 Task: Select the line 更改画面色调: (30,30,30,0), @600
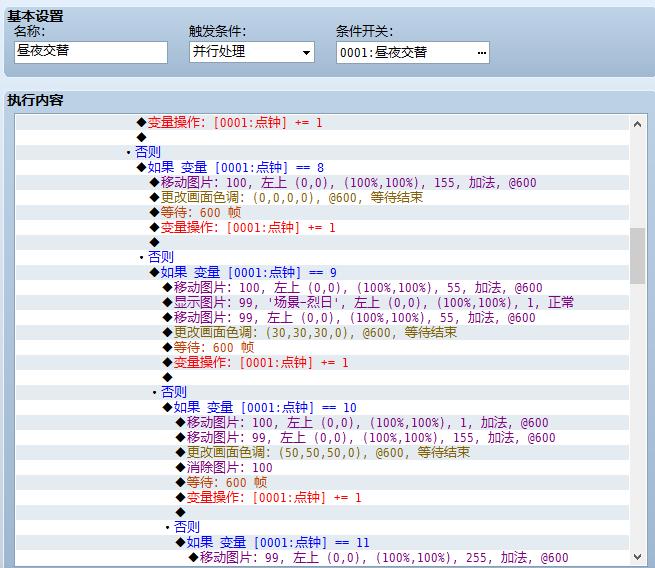(x=322, y=332)
